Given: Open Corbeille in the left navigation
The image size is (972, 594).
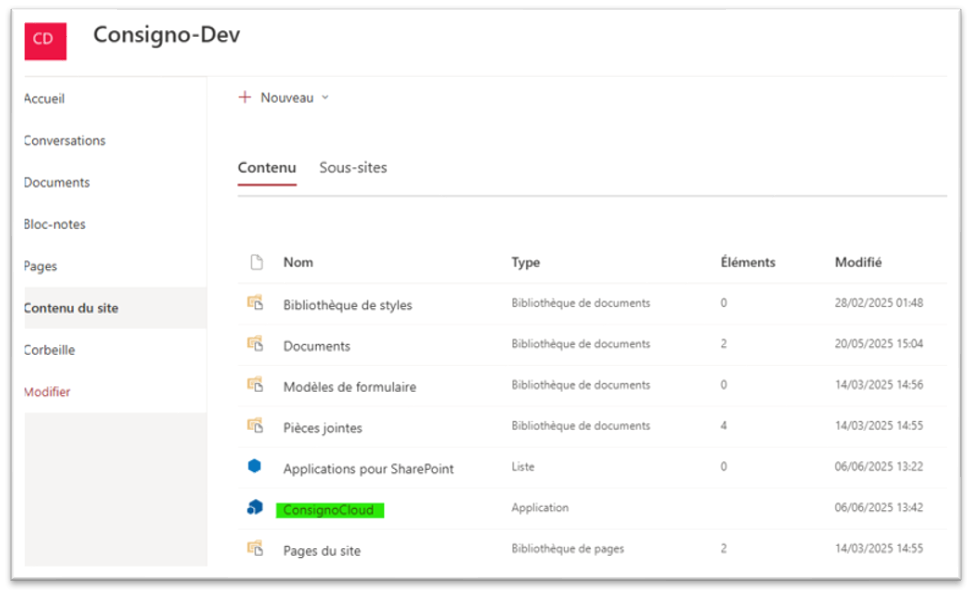Looking at the screenshot, I should click(x=49, y=350).
